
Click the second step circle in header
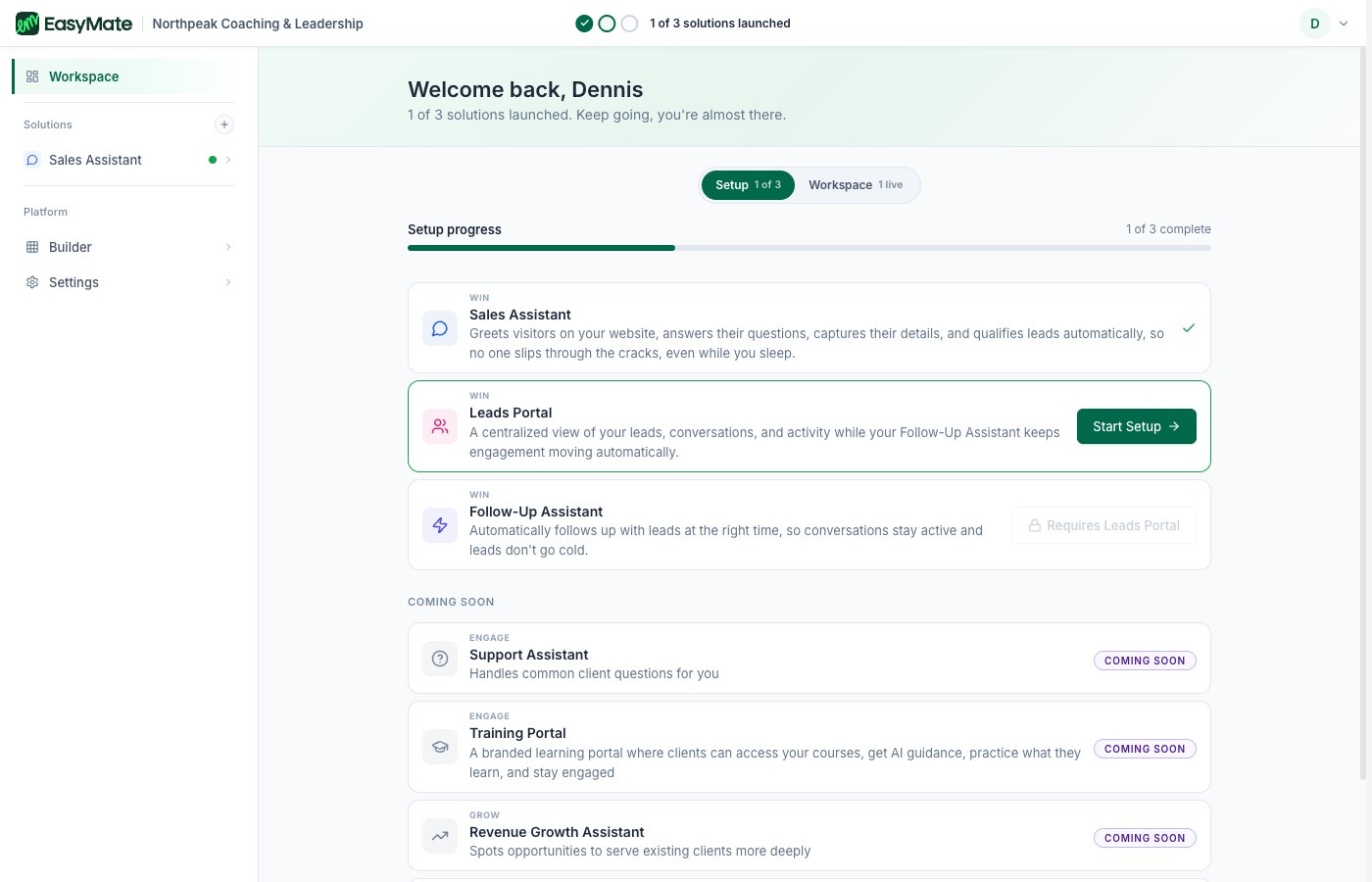pyautogui.click(x=607, y=24)
